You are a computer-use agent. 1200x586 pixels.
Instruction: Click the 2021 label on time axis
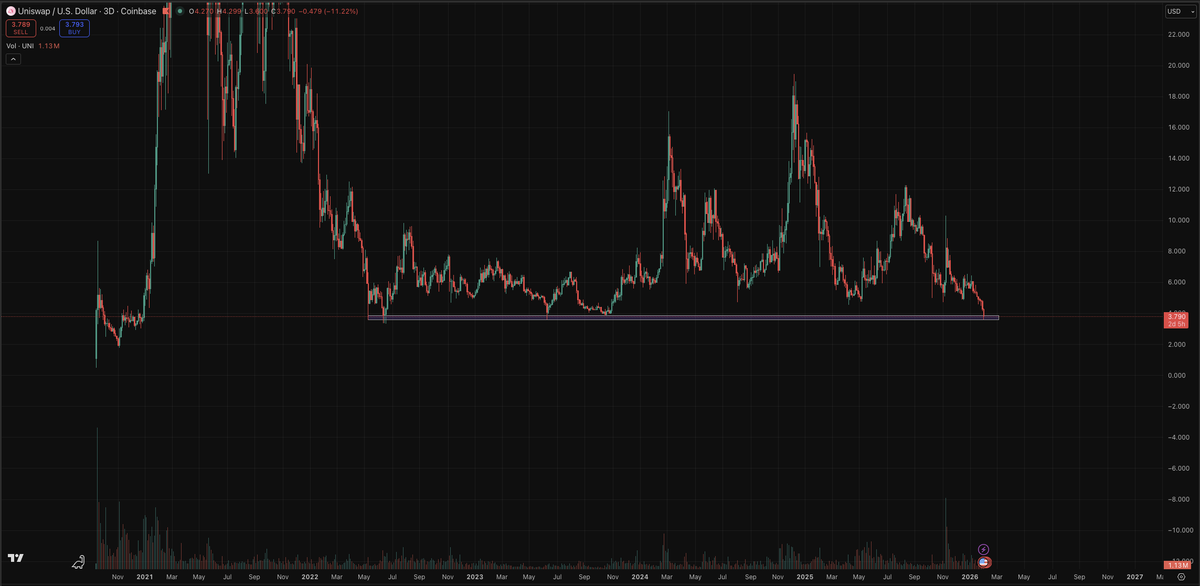click(x=145, y=578)
